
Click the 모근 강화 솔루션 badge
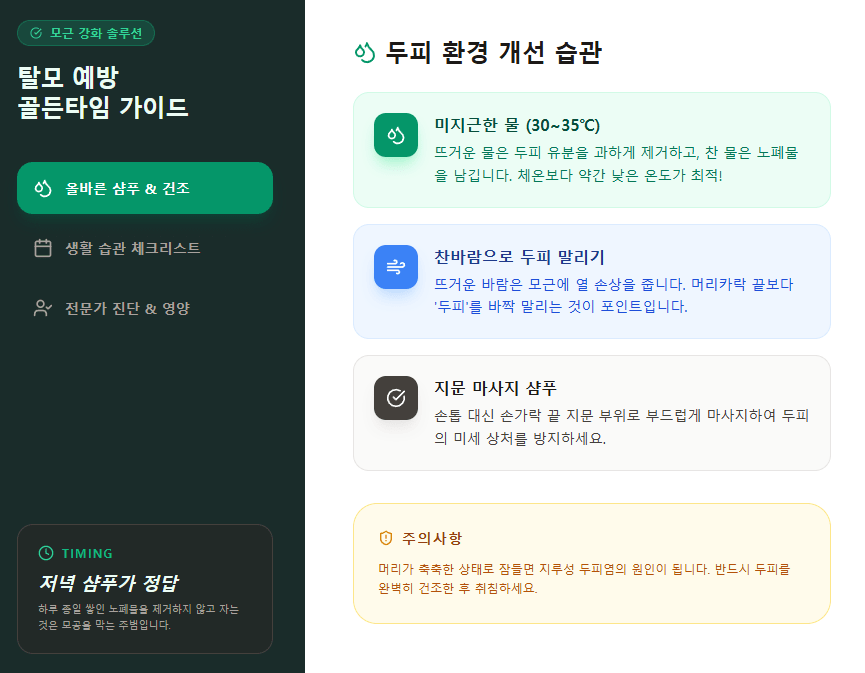(x=85, y=33)
